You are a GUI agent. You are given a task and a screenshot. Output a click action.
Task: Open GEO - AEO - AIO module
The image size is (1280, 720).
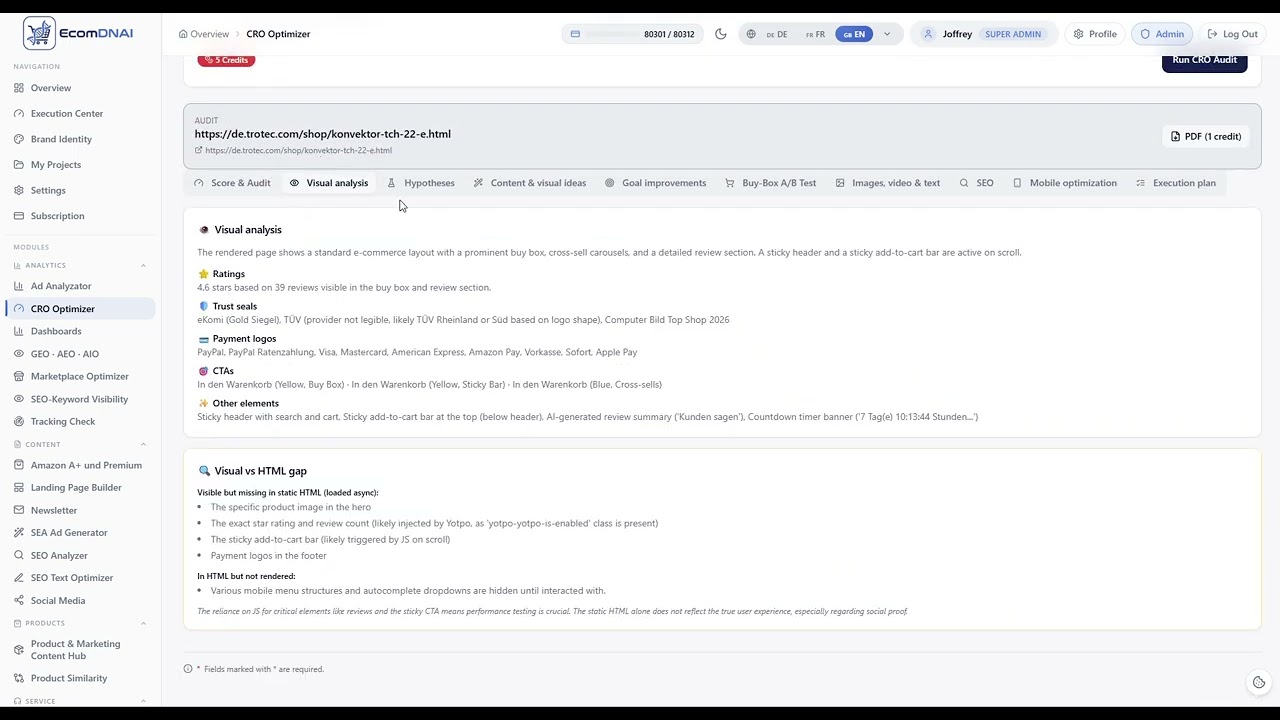click(80, 354)
